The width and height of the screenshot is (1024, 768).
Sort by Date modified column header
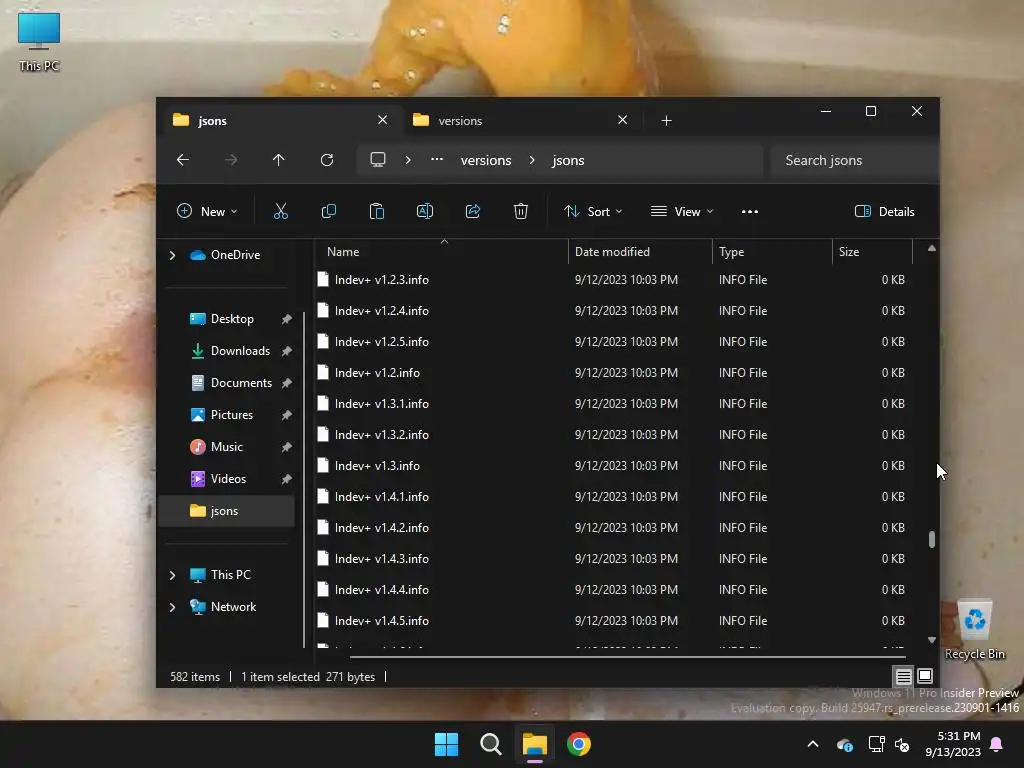[640, 251]
